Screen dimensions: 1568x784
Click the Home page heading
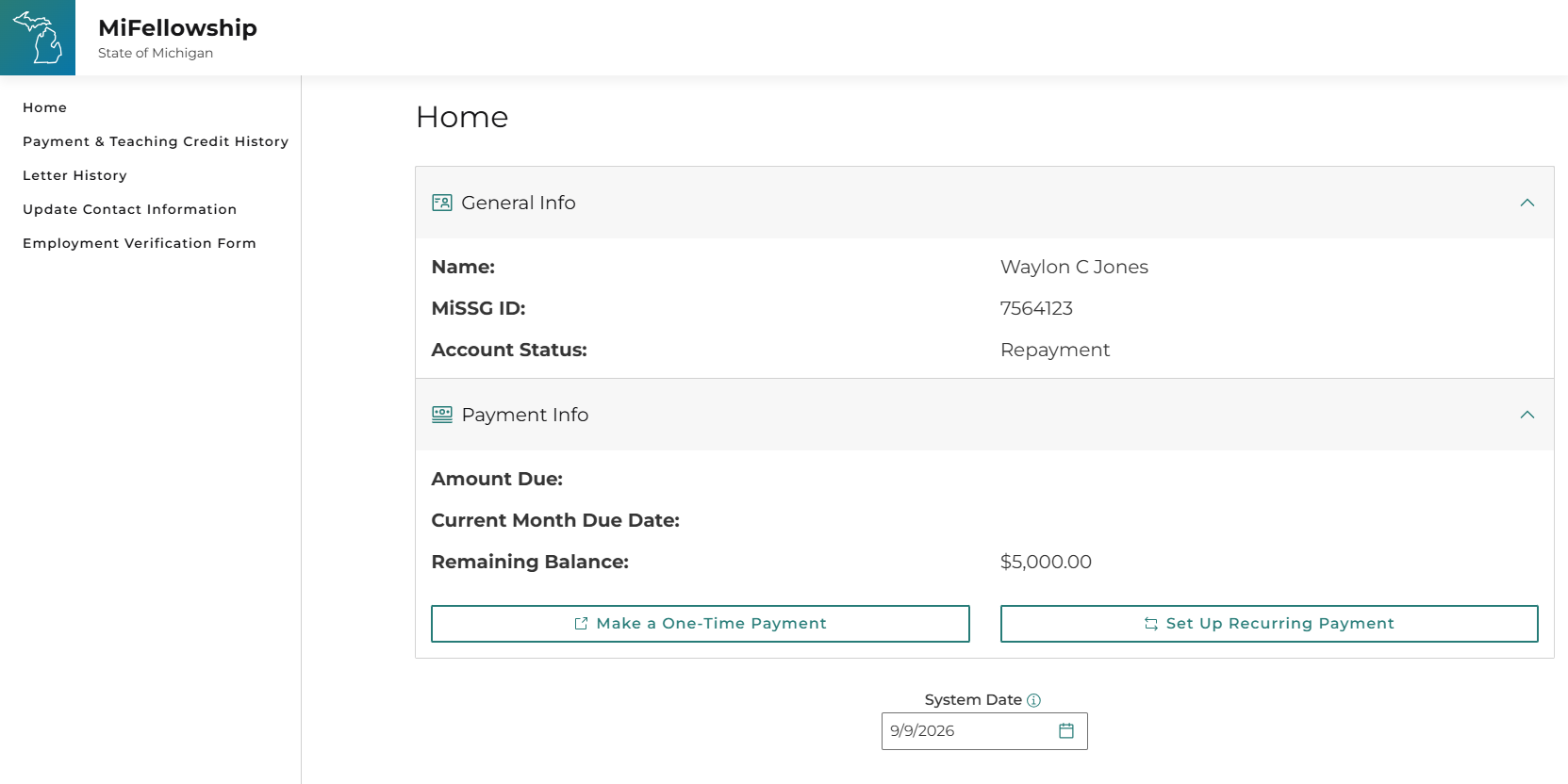[462, 117]
